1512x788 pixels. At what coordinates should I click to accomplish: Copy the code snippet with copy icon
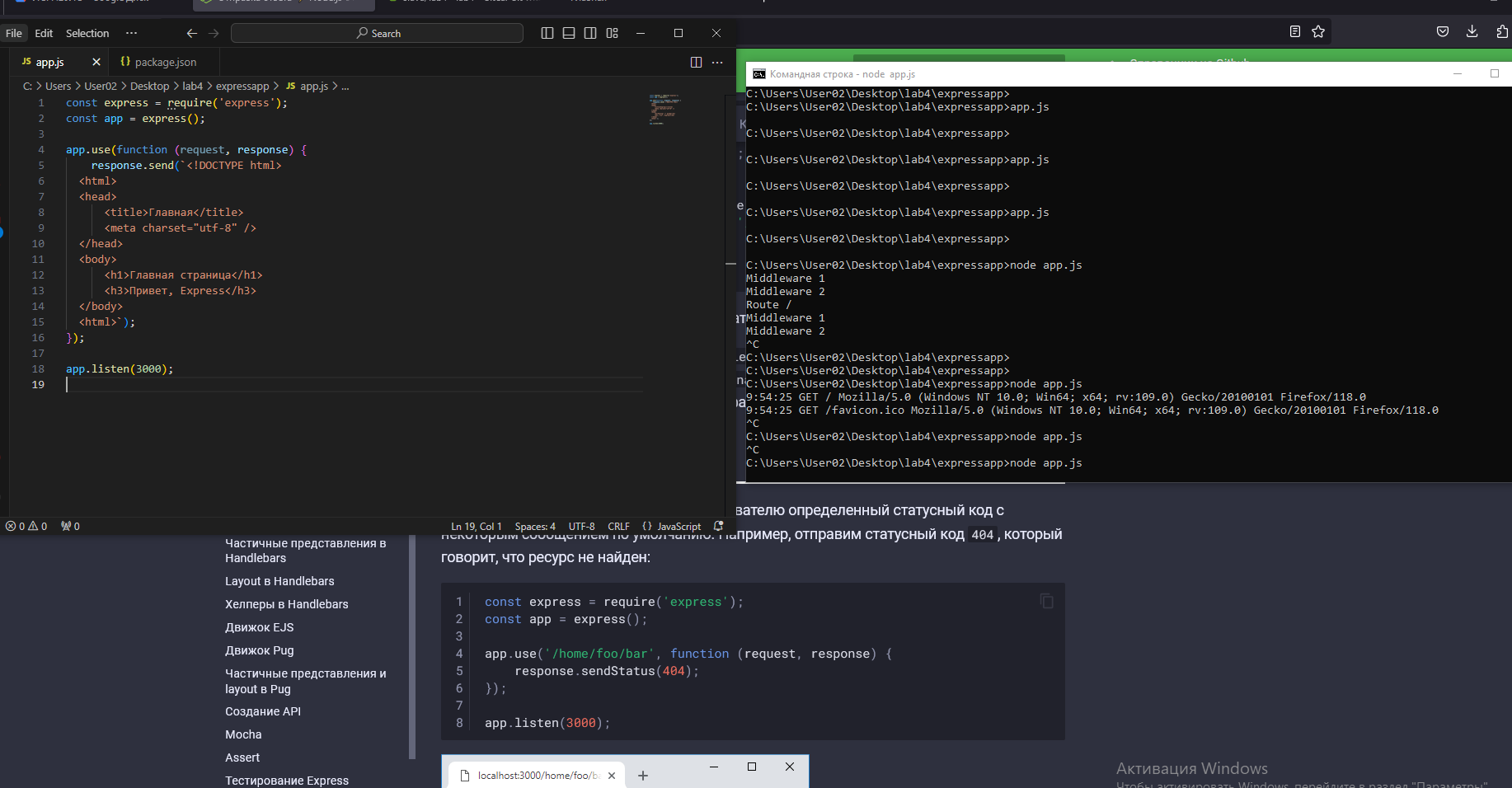[1046, 602]
